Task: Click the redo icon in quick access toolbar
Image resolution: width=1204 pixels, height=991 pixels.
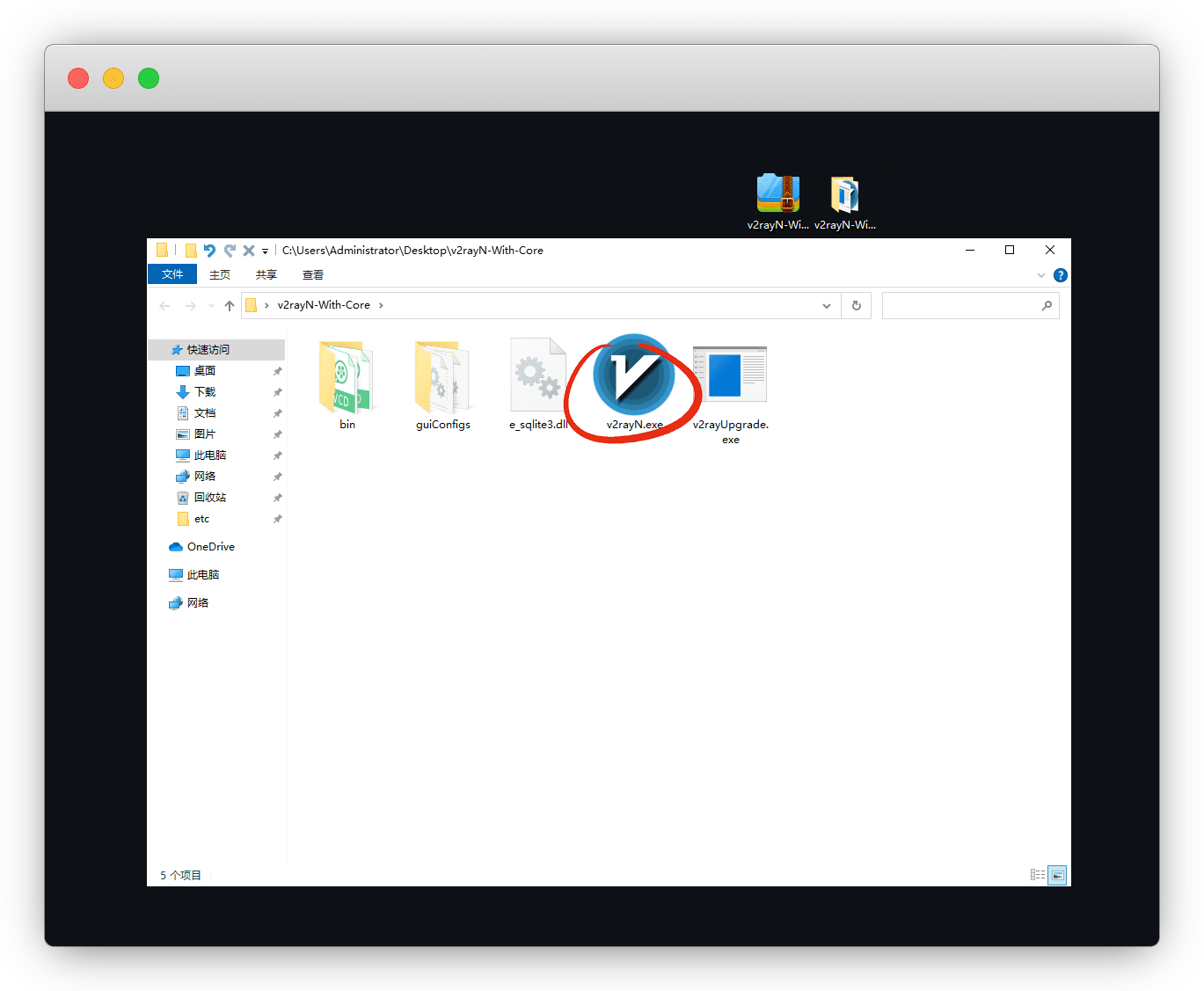Action: coord(230,251)
